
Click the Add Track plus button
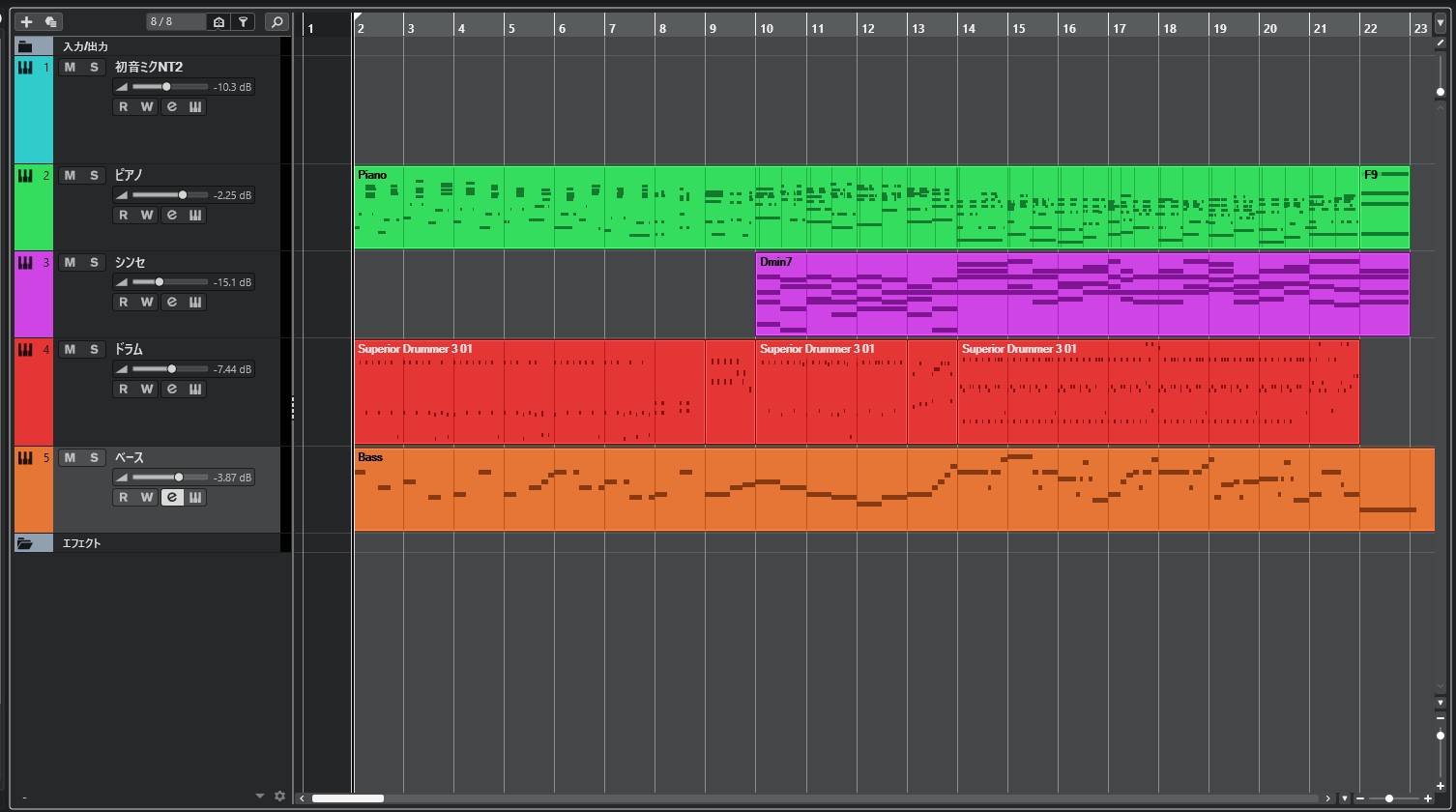[26, 21]
